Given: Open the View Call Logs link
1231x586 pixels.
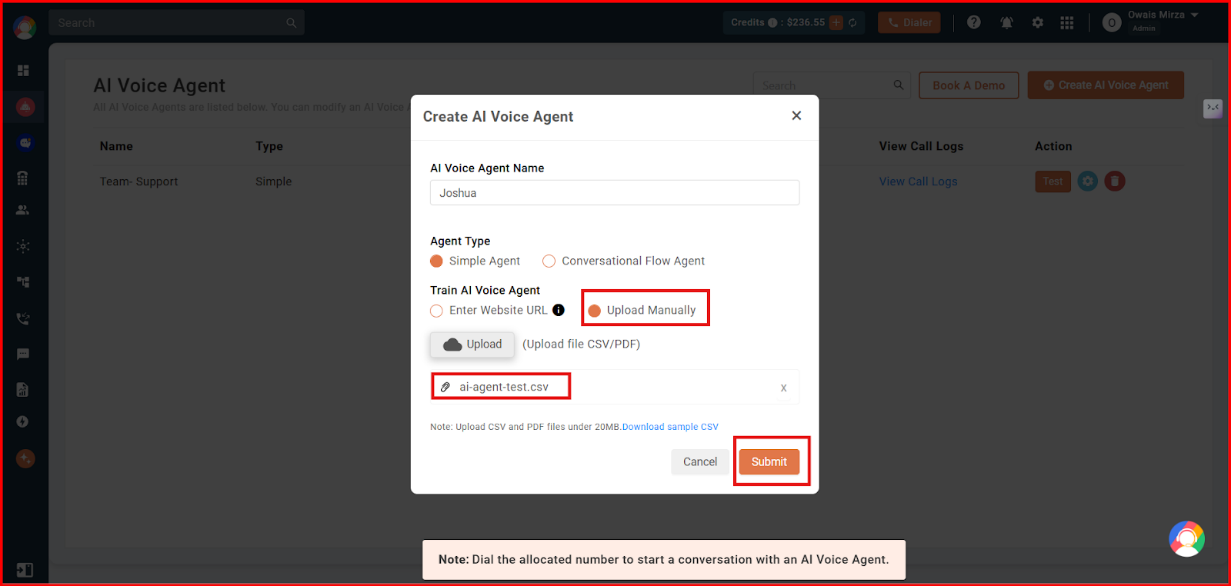Looking at the screenshot, I should (918, 182).
